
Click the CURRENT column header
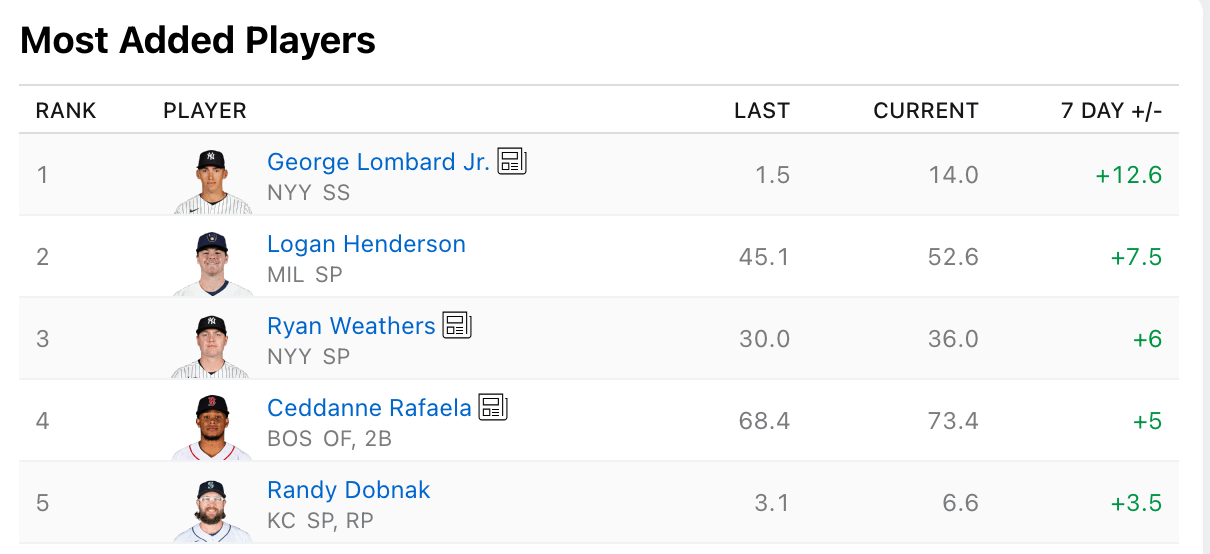[926, 110]
